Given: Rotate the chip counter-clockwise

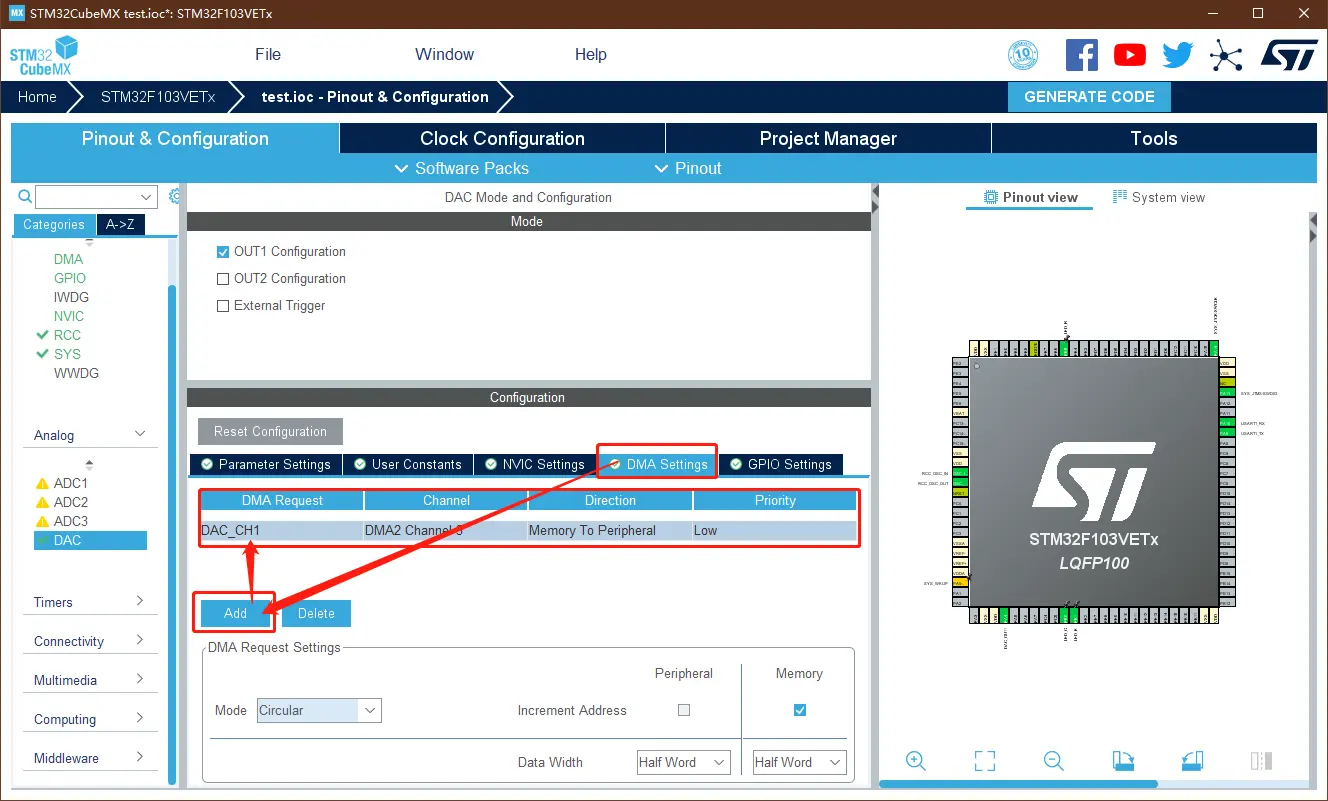Looking at the screenshot, I should click(1191, 761).
